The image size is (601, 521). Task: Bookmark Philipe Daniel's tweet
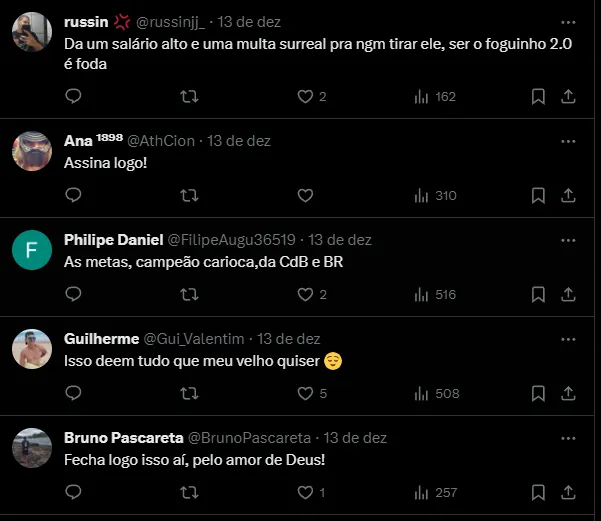click(538, 294)
